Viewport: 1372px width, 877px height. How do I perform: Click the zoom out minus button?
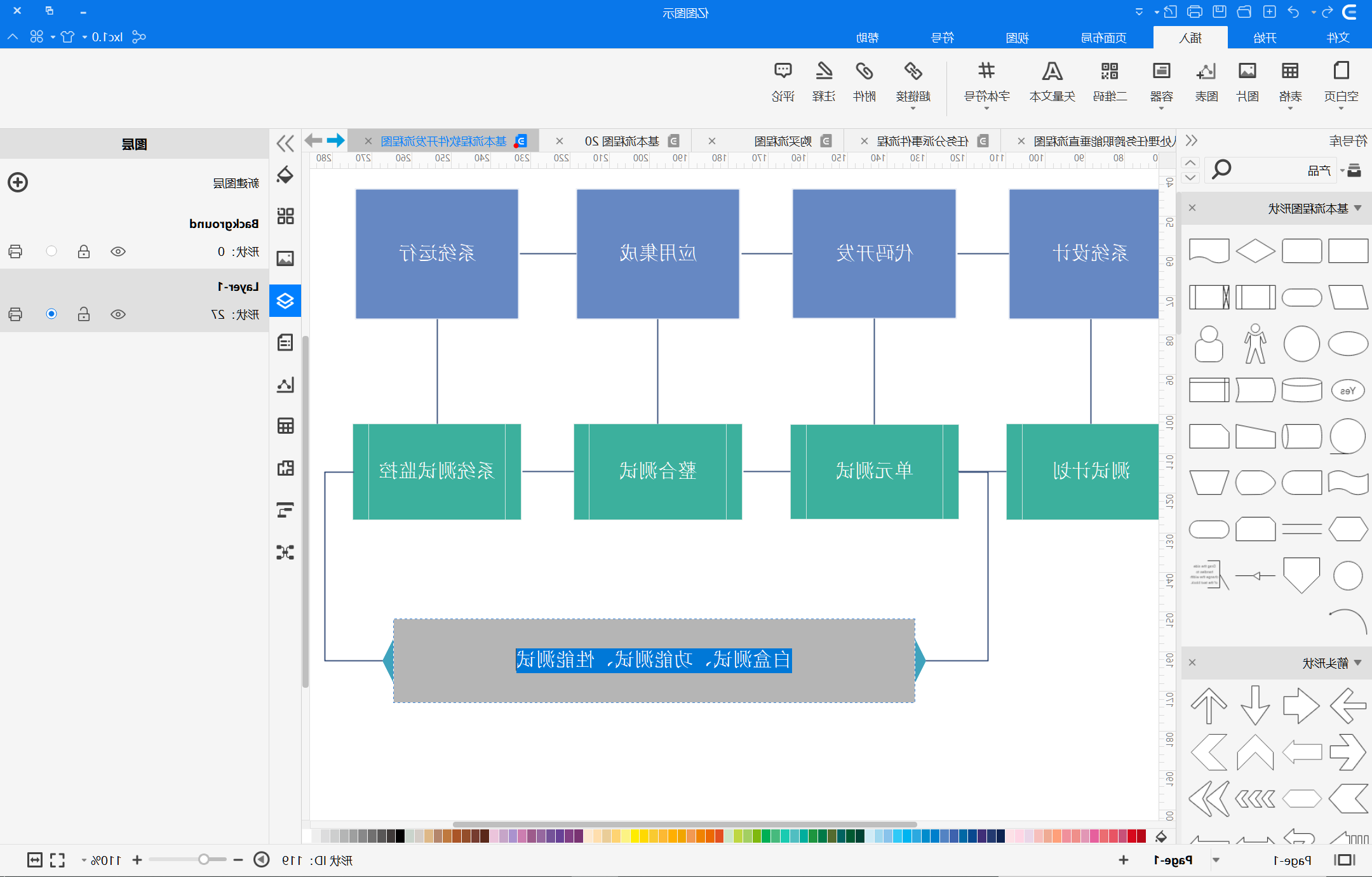point(238,860)
